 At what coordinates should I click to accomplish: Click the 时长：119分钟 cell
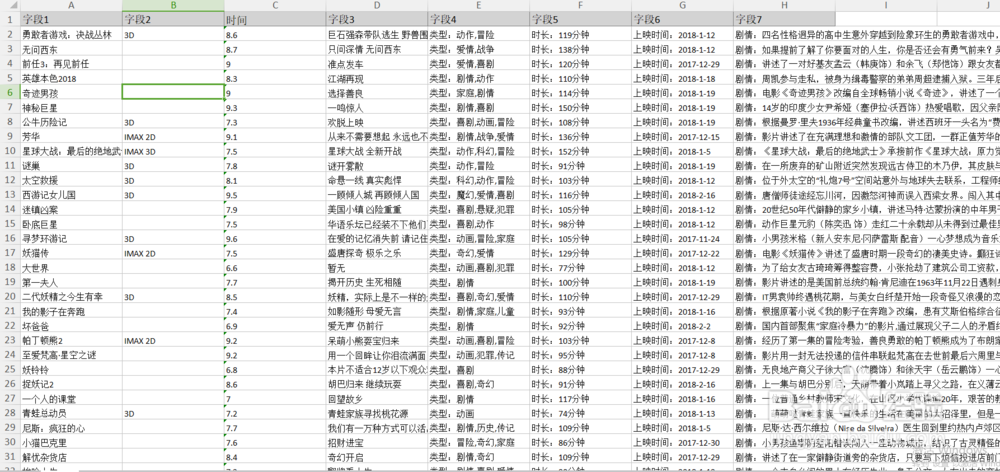(580, 34)
